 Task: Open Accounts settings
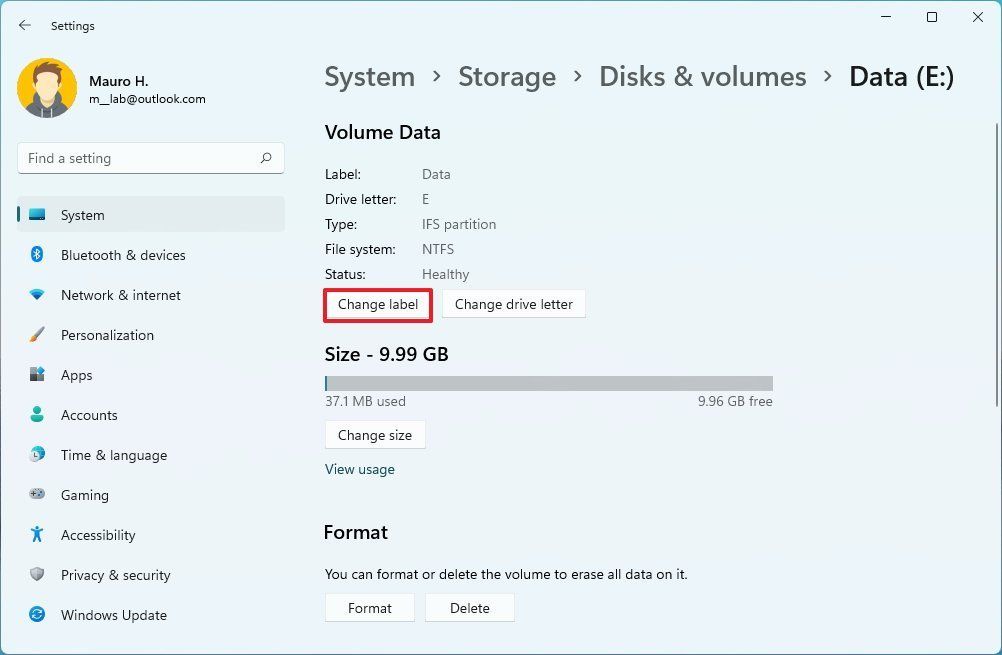coord(89,415)
